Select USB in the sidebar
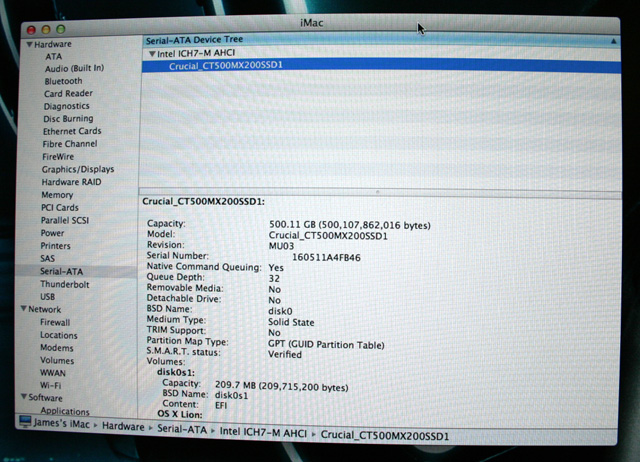The height and width of the screenshot is (462, 640). [x=47, y=297]
